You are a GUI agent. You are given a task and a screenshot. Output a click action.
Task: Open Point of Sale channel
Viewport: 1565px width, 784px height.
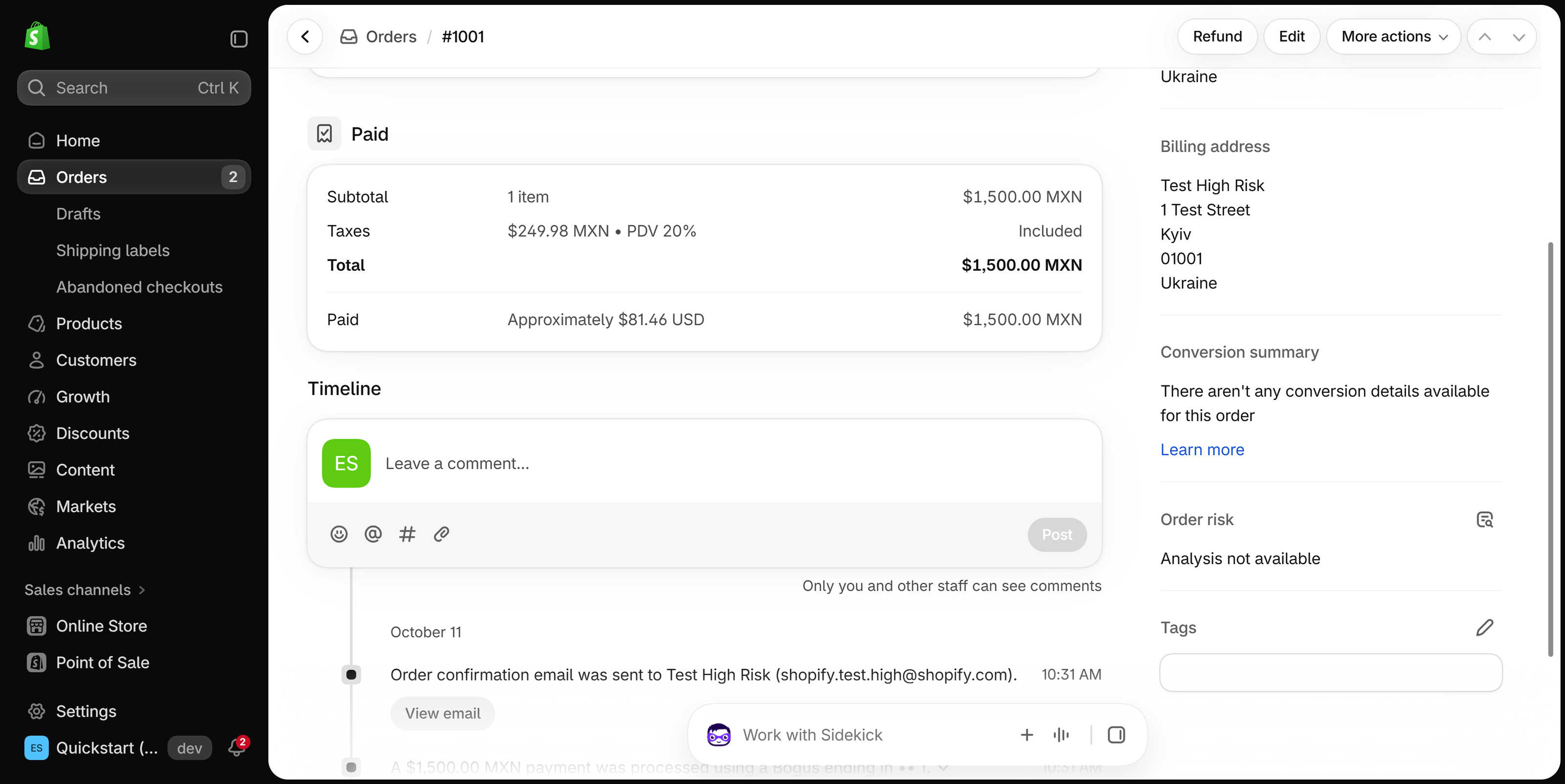[x=134, y=662]
